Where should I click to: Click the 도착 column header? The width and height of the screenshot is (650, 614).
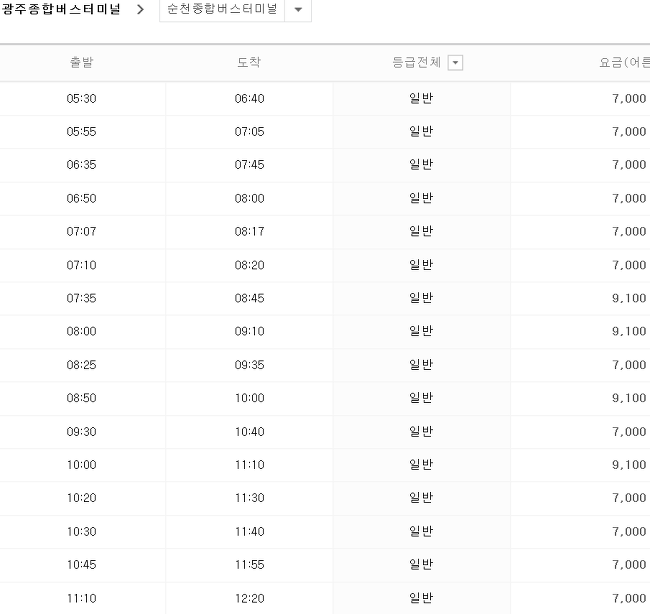click(249, 62)
